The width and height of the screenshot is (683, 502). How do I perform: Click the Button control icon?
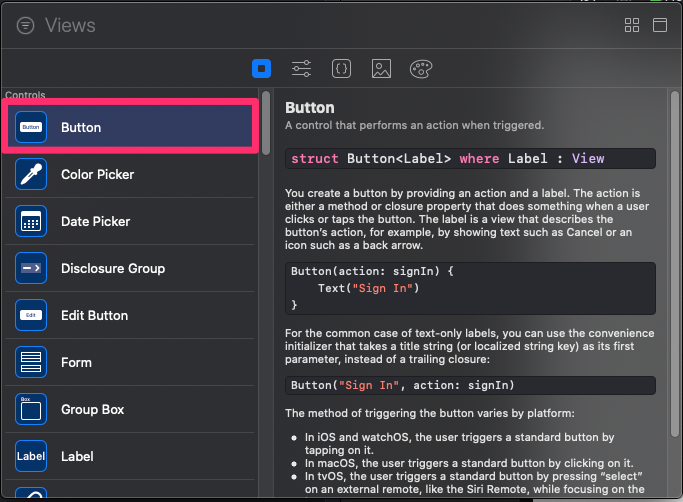pos(31,127)
